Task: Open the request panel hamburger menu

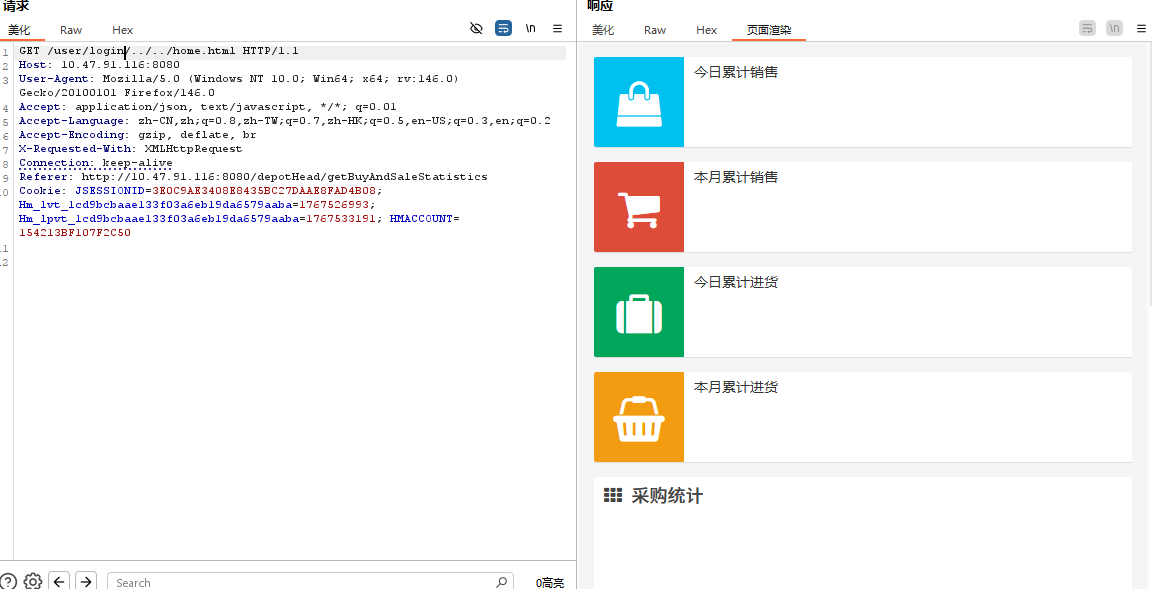Action: [558, 29]
